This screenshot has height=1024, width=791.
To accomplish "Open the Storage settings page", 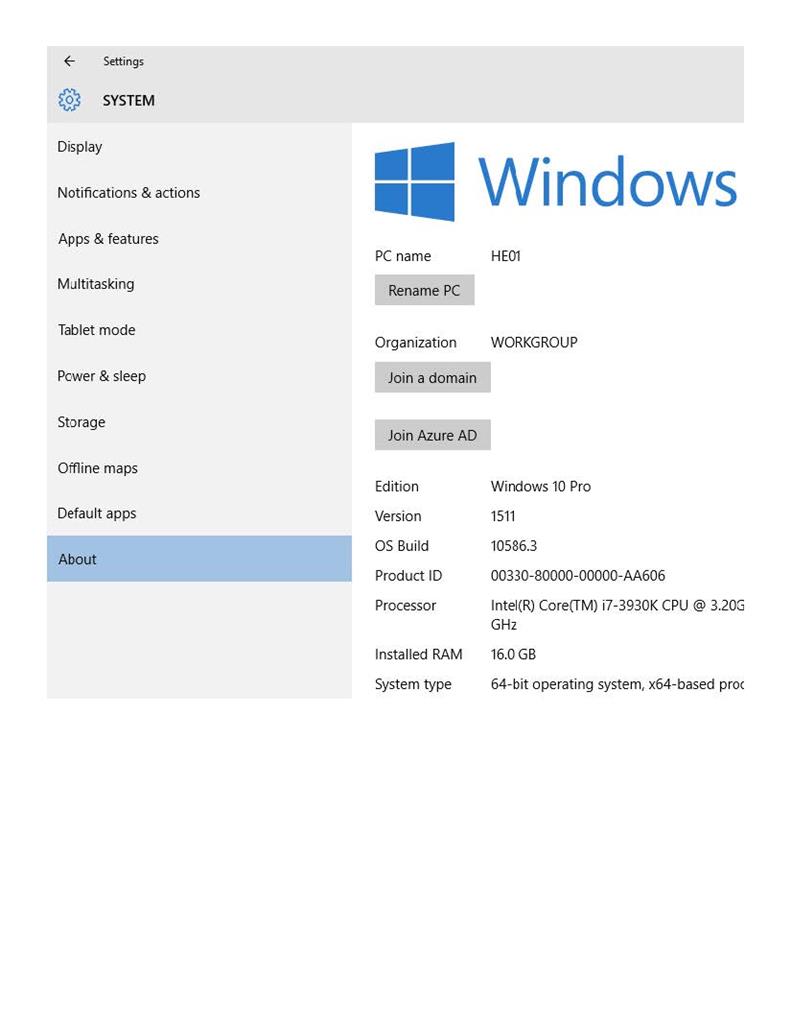I will point(199,422).
